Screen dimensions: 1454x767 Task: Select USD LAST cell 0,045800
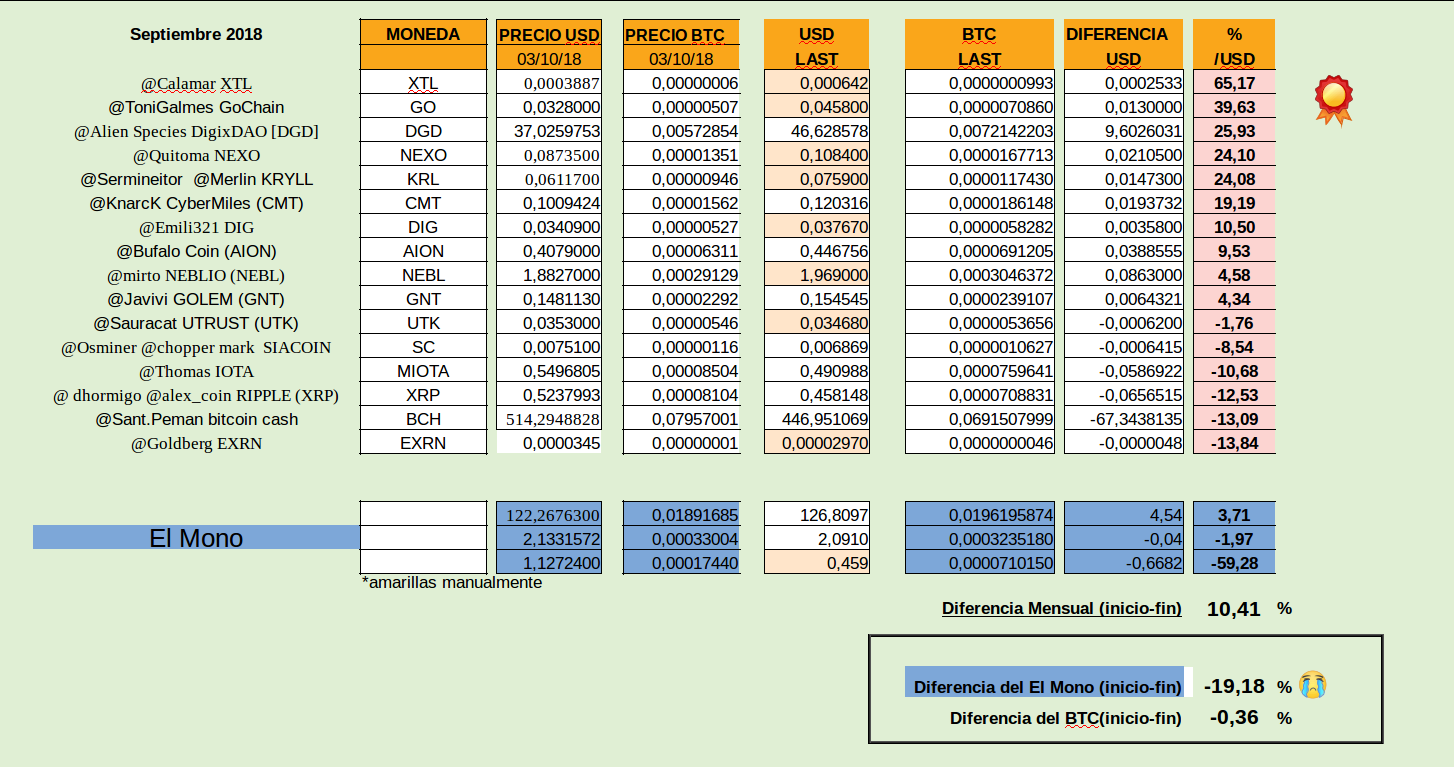click(817, 107)
